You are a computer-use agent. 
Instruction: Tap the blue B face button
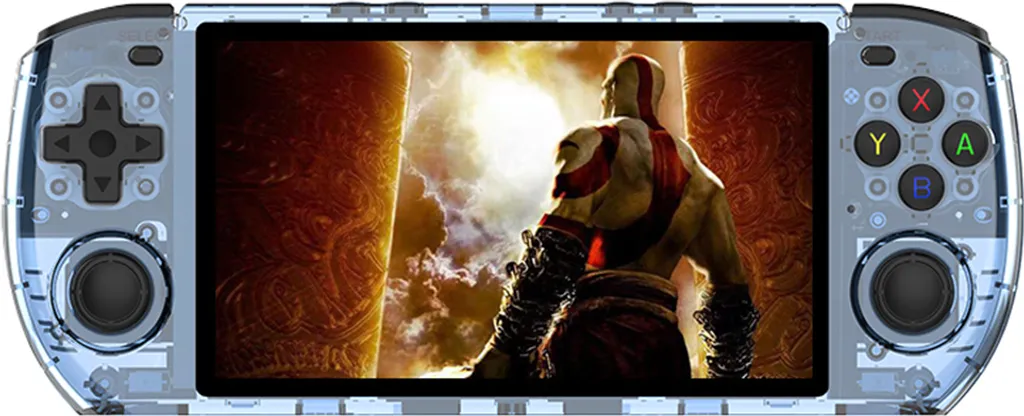point(921,187)
